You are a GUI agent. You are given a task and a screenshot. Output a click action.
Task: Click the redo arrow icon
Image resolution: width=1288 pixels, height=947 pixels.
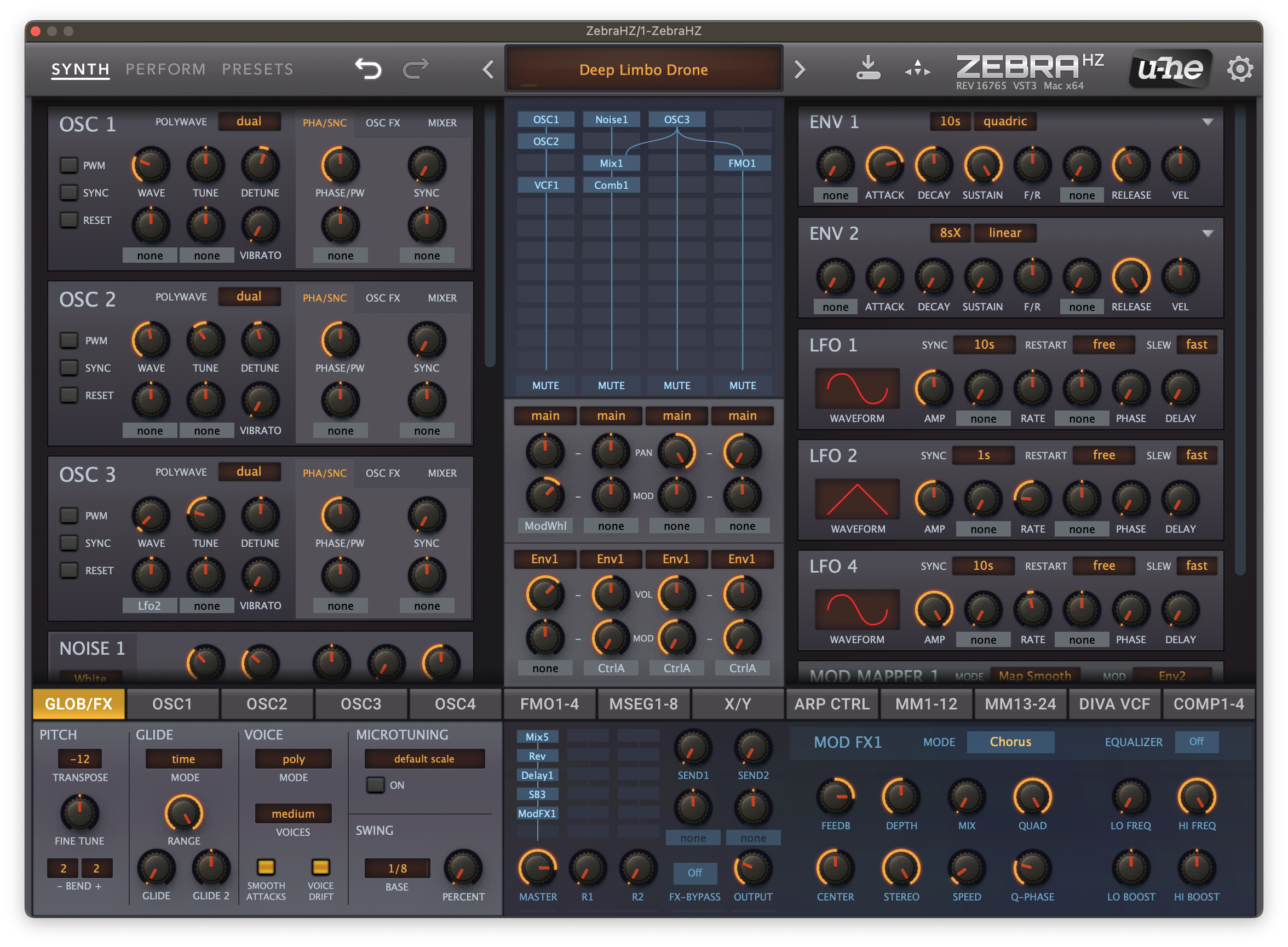pyautogui.click(x=416, y=70)
